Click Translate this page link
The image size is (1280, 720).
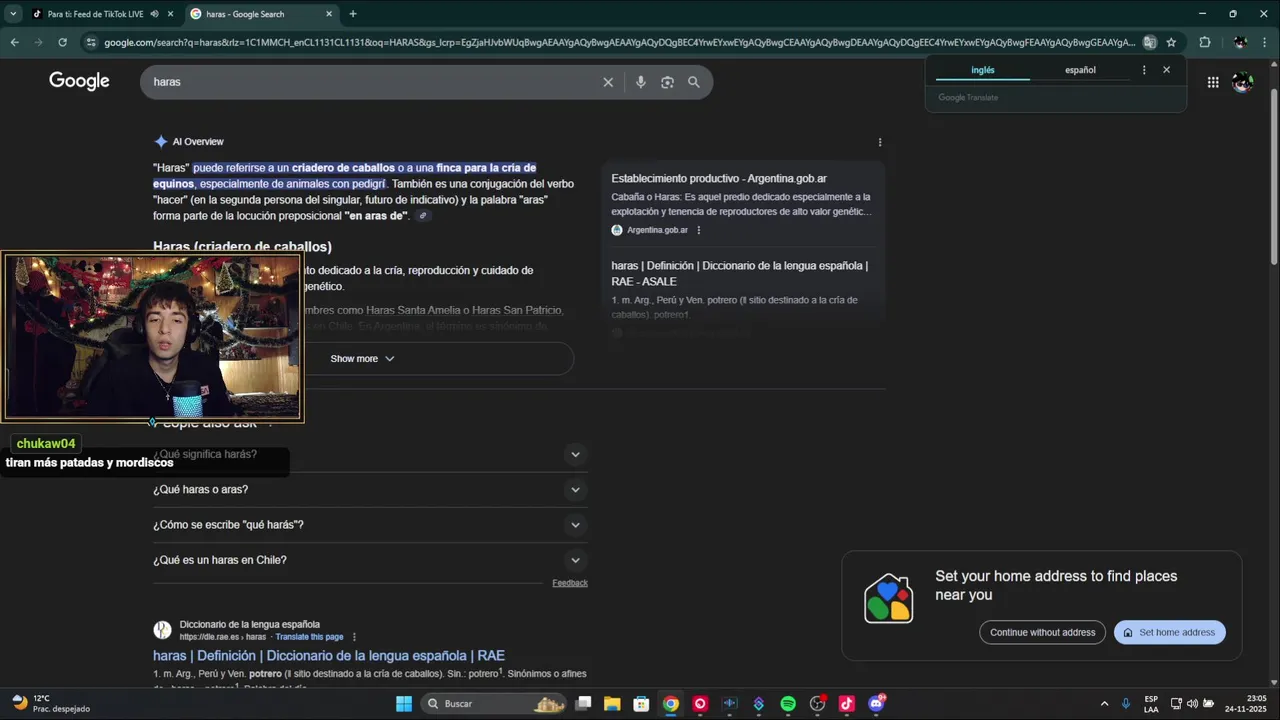click(x=309, y=637)
